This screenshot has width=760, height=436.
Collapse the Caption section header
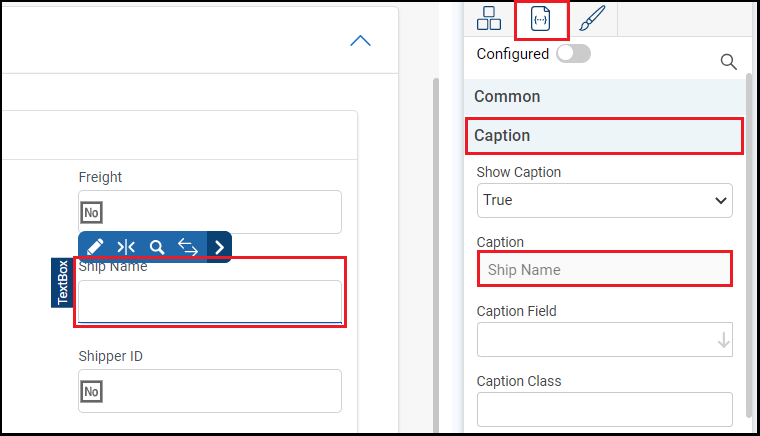[x=604, y=135]
